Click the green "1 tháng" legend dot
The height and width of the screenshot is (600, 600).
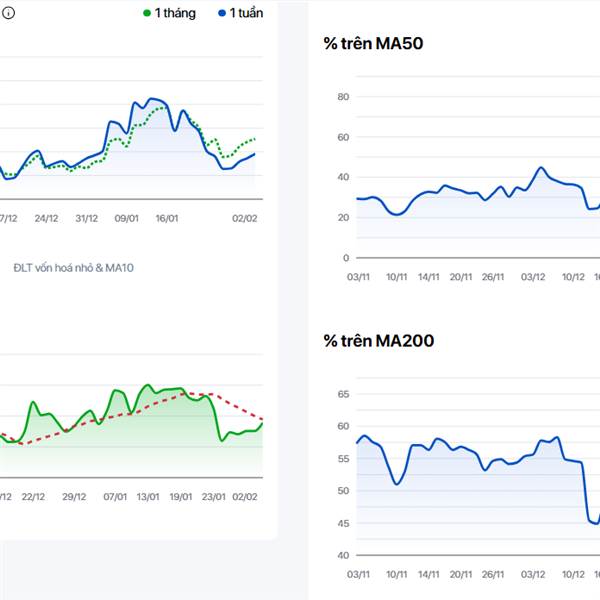pos(147,13)
